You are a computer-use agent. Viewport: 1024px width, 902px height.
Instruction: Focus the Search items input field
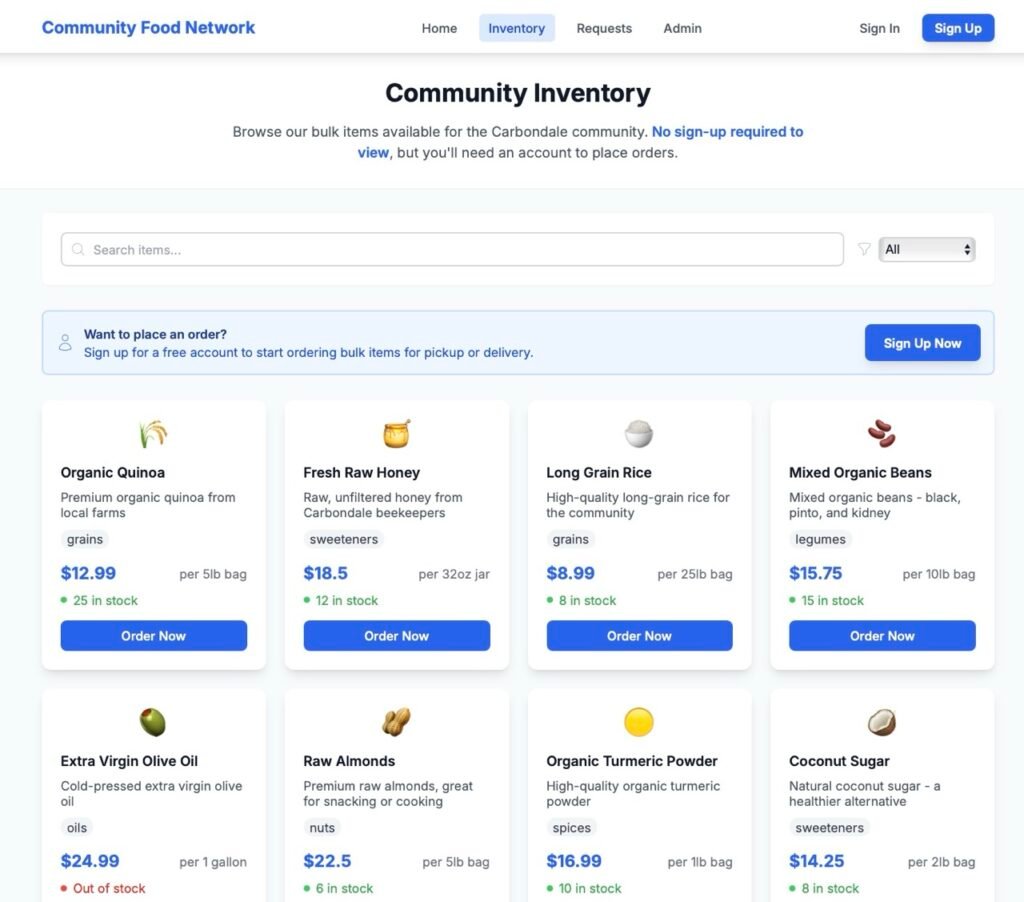452,250
